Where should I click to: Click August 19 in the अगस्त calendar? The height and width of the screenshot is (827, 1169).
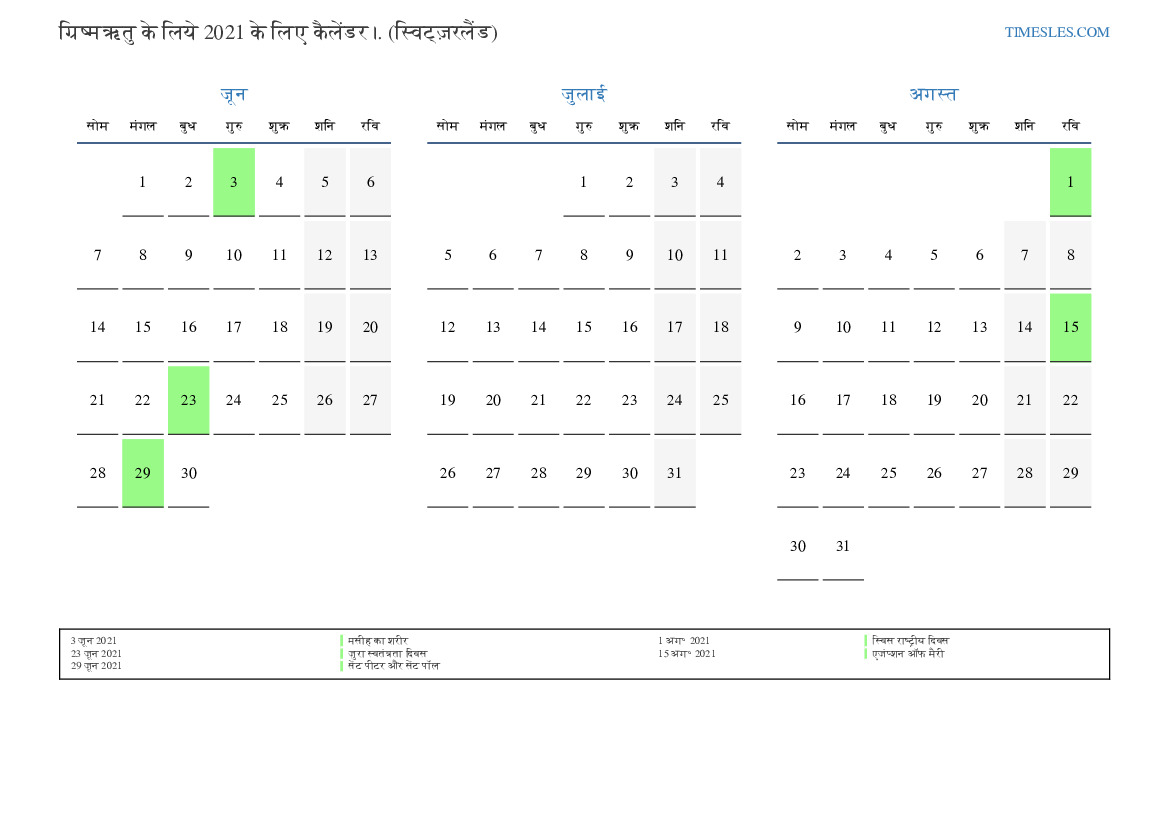[x=934, y=400]
